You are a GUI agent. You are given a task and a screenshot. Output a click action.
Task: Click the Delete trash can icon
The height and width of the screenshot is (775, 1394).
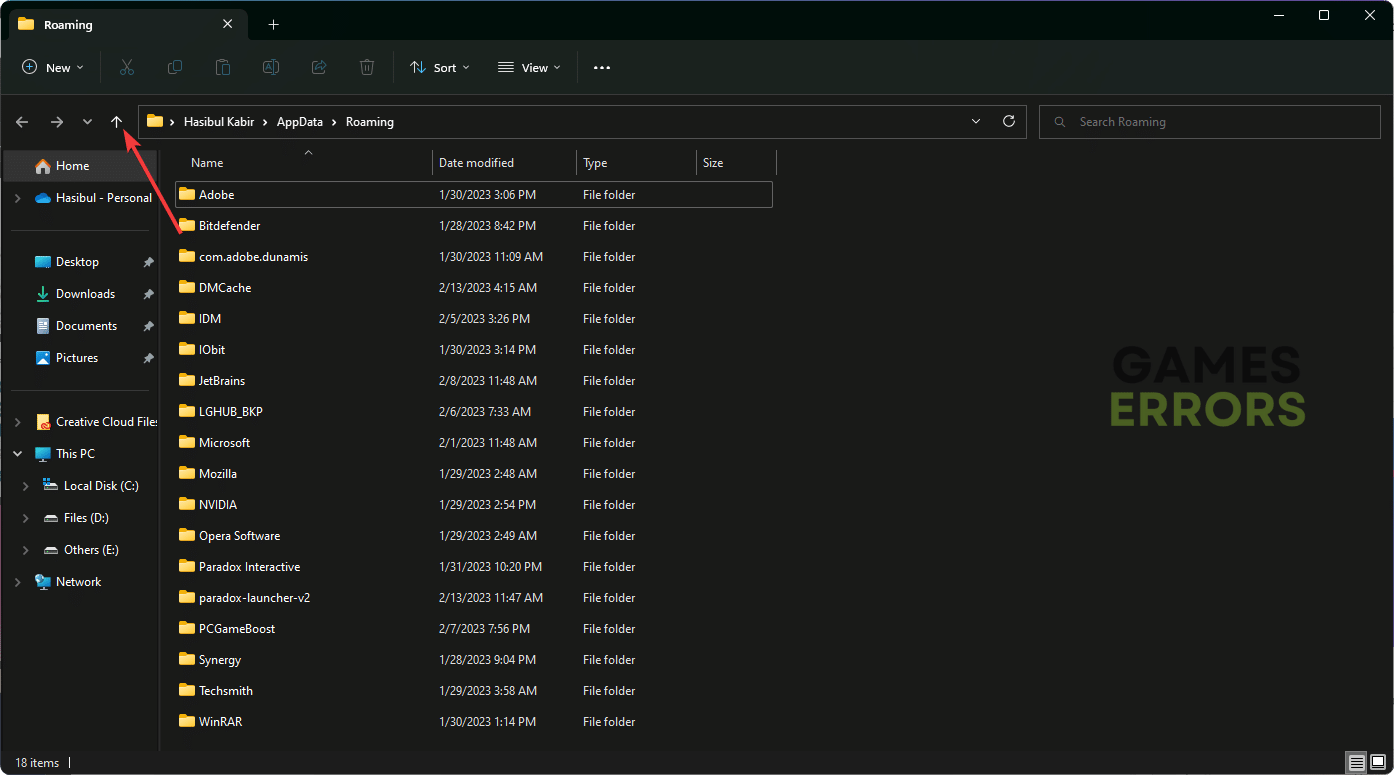click(367, 68)
